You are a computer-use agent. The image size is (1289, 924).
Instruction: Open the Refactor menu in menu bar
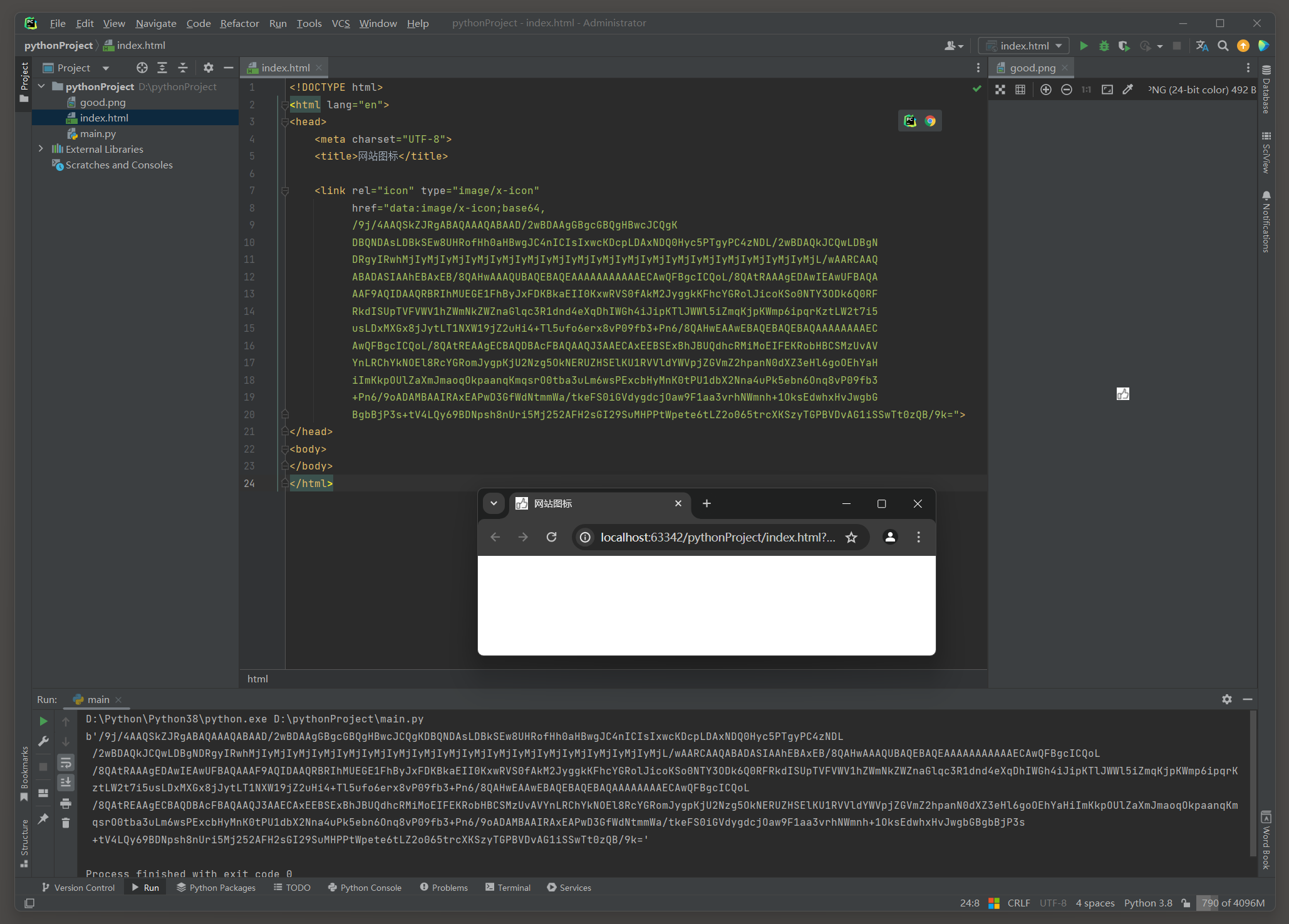point(239,22)
